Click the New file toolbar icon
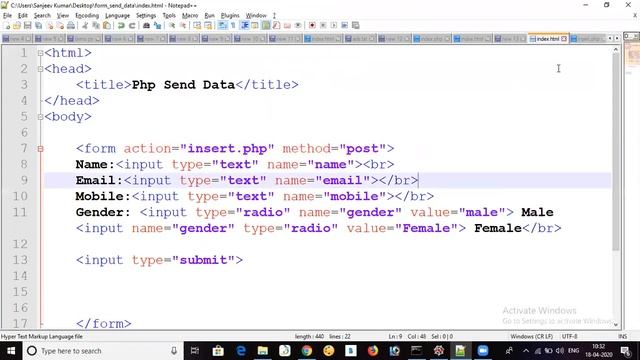 (x=7, y=25)
